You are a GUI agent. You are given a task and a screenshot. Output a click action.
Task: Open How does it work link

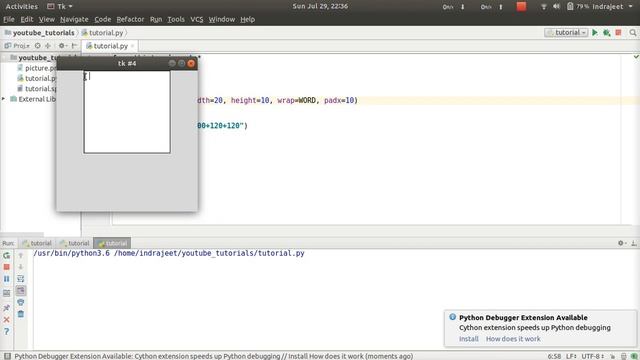[x=513, y=339]
